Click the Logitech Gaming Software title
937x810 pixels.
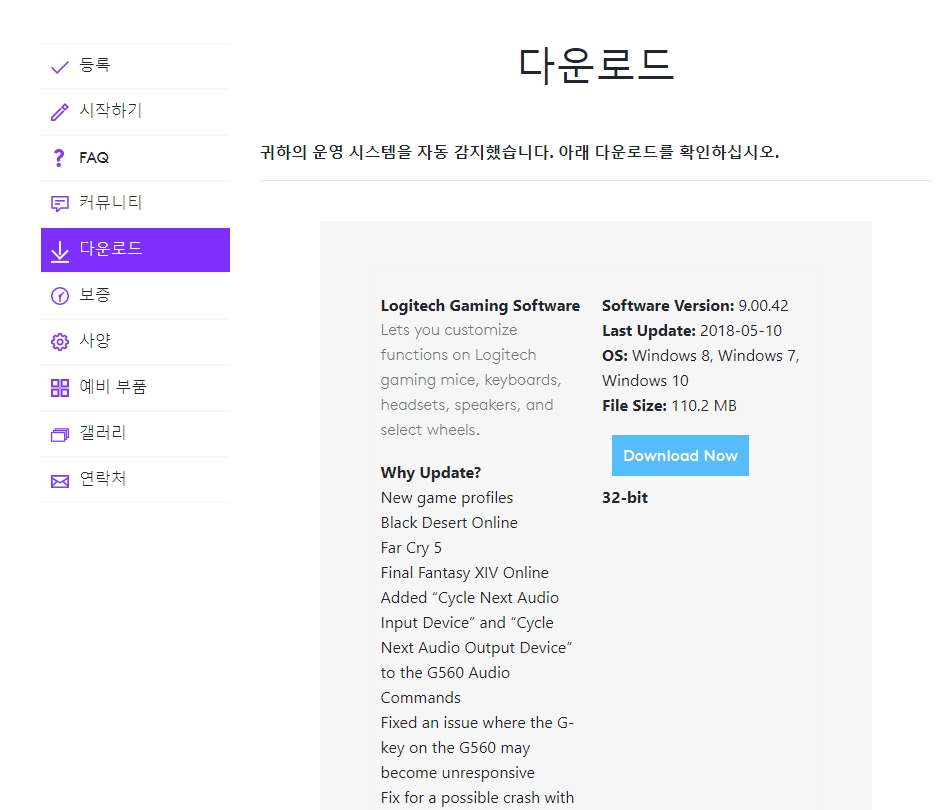[x=480, y=305]
